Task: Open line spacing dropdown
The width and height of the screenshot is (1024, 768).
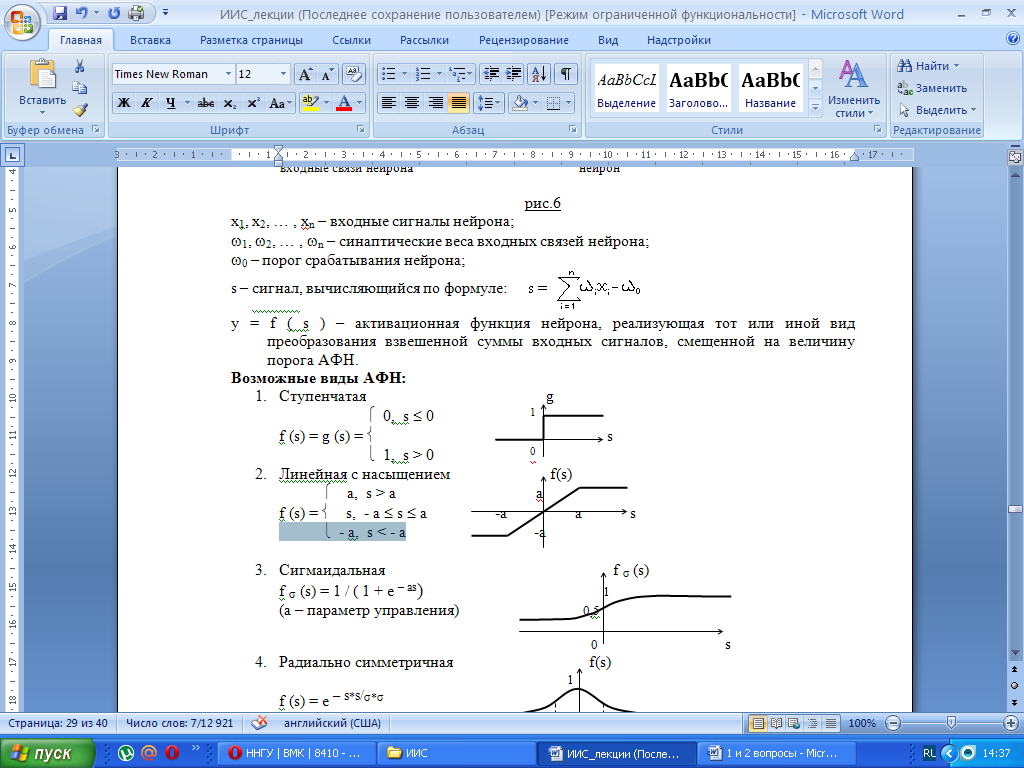Action: click(x=487, y=103)
